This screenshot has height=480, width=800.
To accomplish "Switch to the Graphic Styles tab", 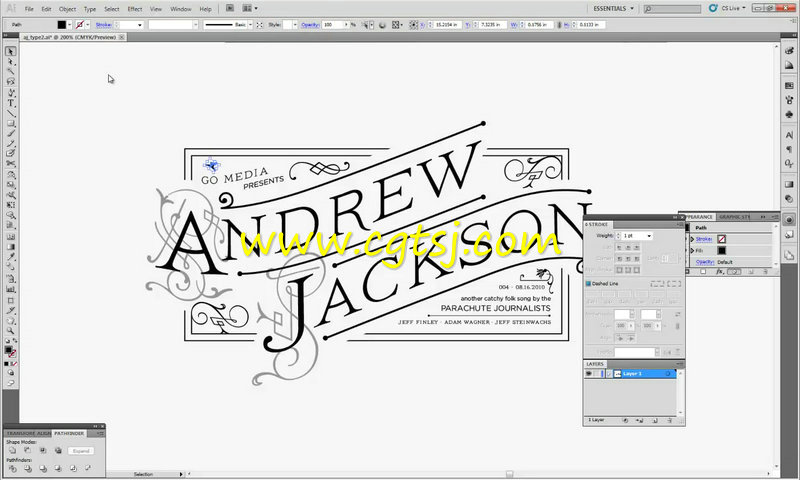I will (x=735, y=217).
